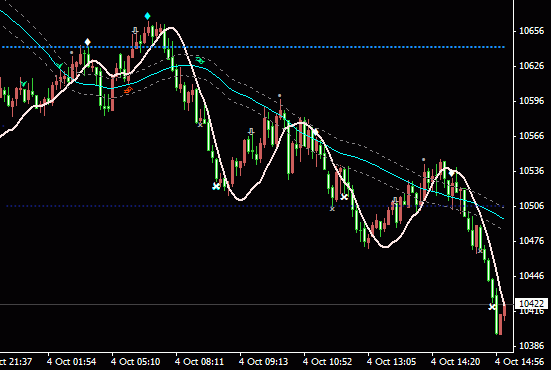Click the 10656 label on the price scale
The image size is (551, 370).
click(x=531, y=31)
